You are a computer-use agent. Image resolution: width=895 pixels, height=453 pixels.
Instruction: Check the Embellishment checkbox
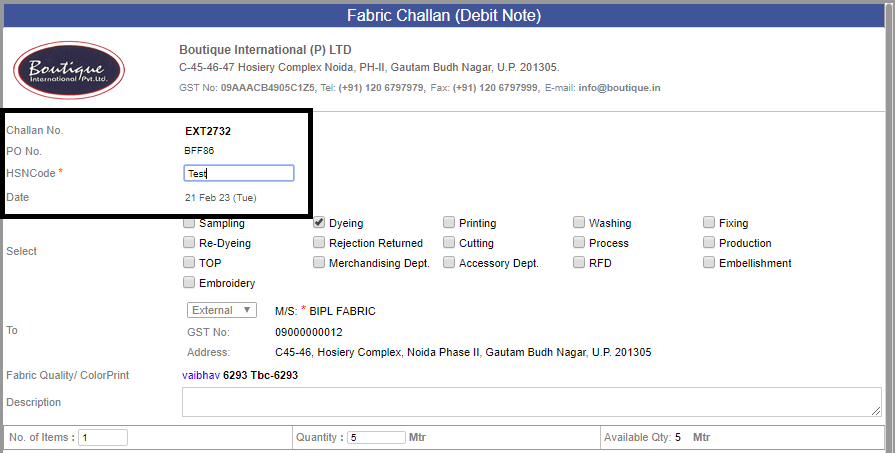(x=709, y=262)
